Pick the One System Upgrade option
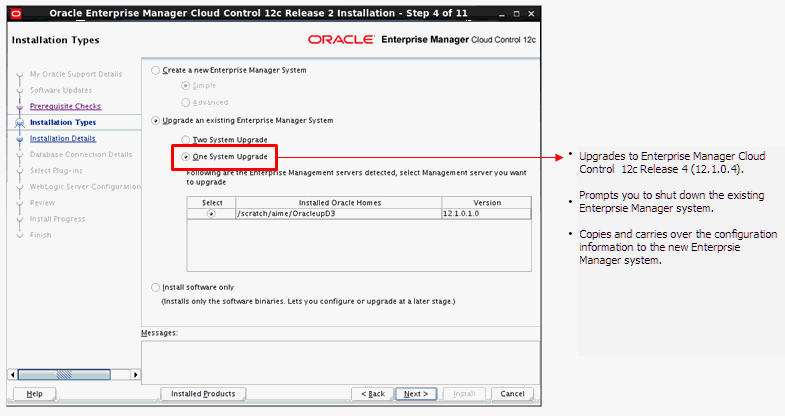 point(186,157)
